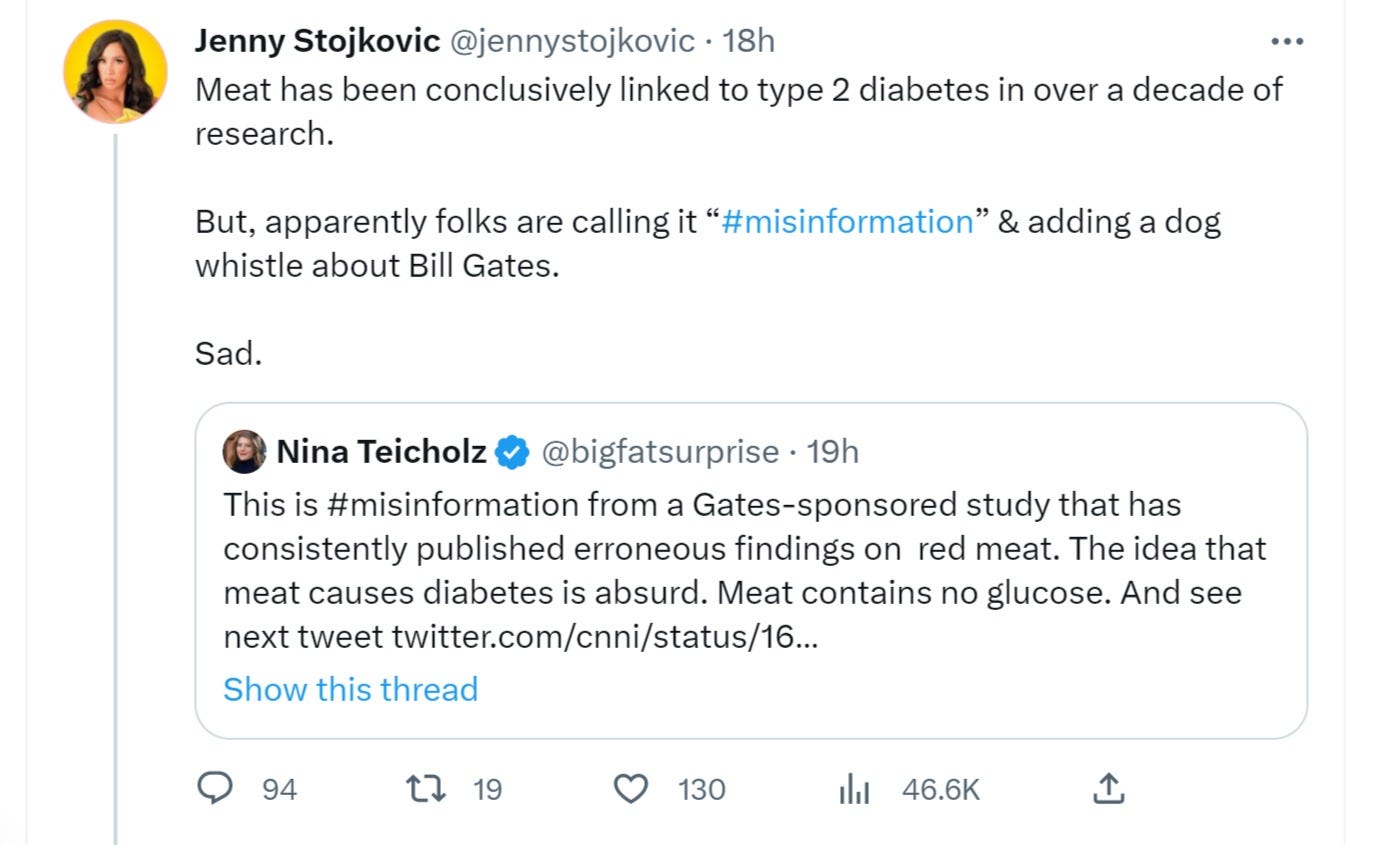This screenshot has height=845, width=1388.
Task: Click Nina Teicholz's small avatar
Action: [245, 452]
